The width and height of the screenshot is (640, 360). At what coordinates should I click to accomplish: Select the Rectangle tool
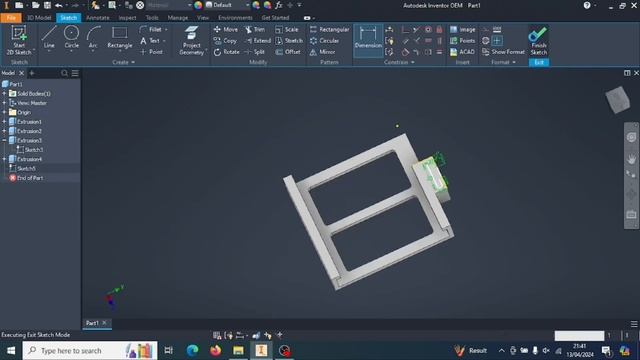pos(120,38)
